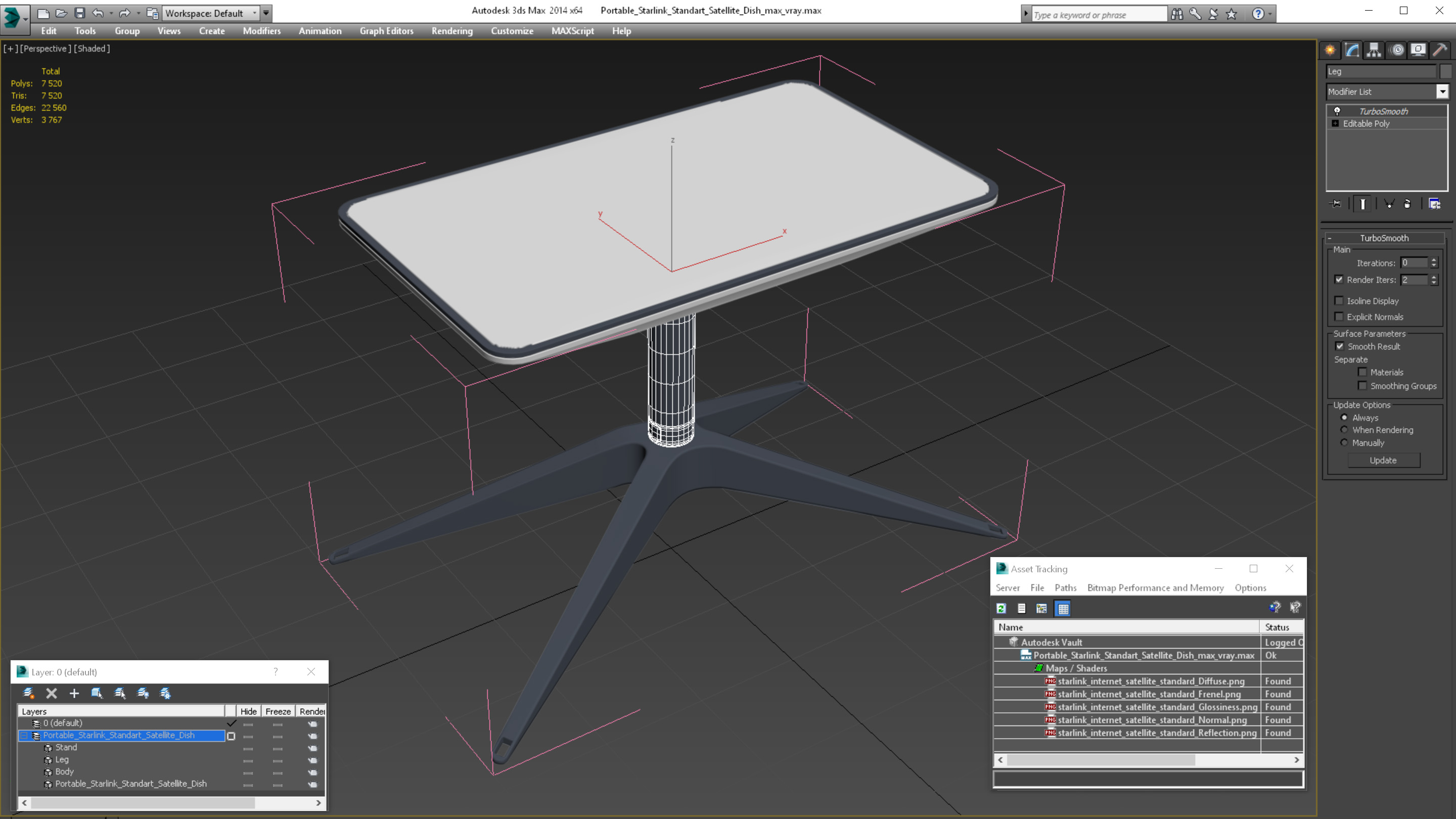Toggle Smooth Result checkbox
Image resolution: width=1456 pixels, height=819 pixels.
(1340, 346)
